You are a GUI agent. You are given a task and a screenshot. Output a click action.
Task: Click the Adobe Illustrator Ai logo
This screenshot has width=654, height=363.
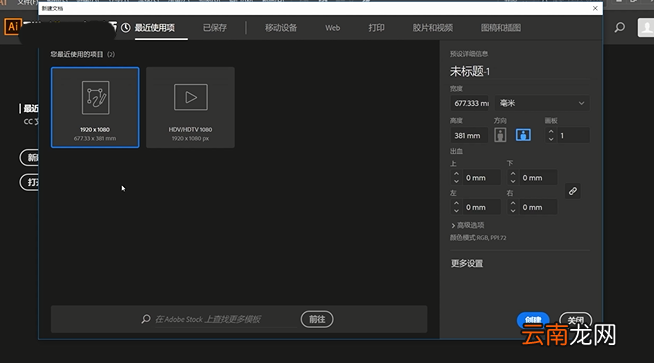click(x=13, y=27)
